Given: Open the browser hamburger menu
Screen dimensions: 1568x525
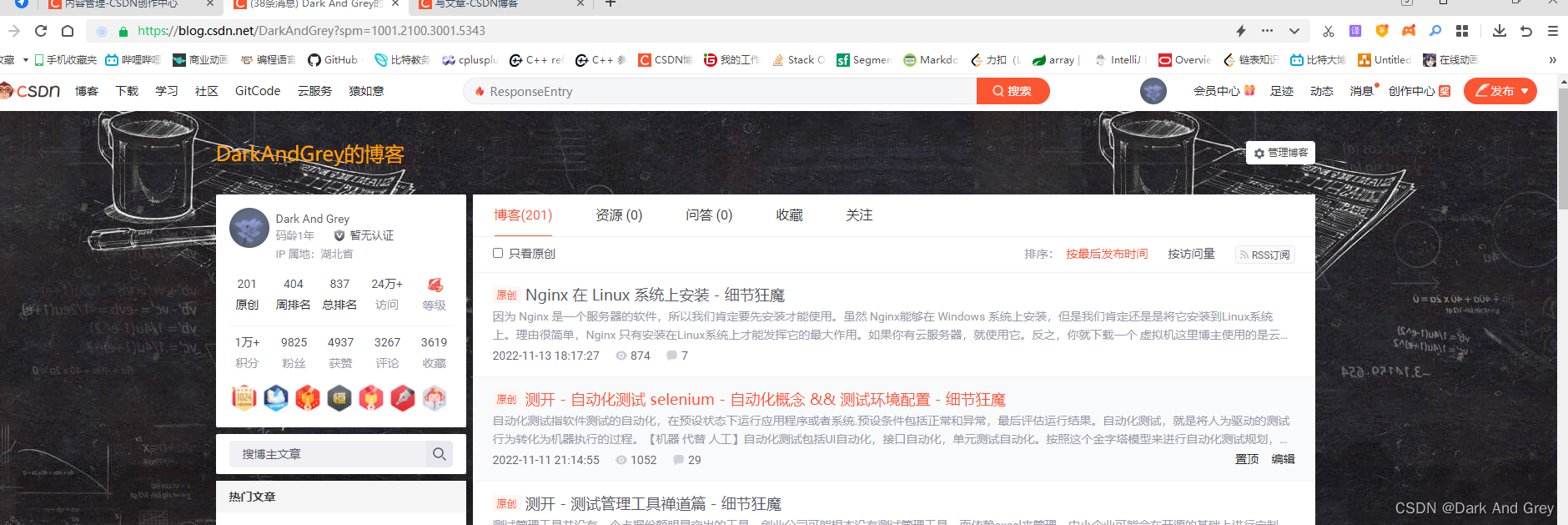Looking at the screenshot, I should 1553,31.
